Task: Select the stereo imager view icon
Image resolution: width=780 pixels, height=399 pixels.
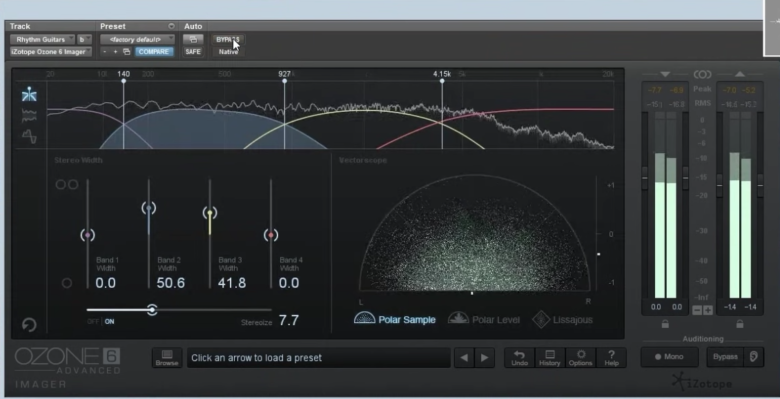Action: click(29, 94)
